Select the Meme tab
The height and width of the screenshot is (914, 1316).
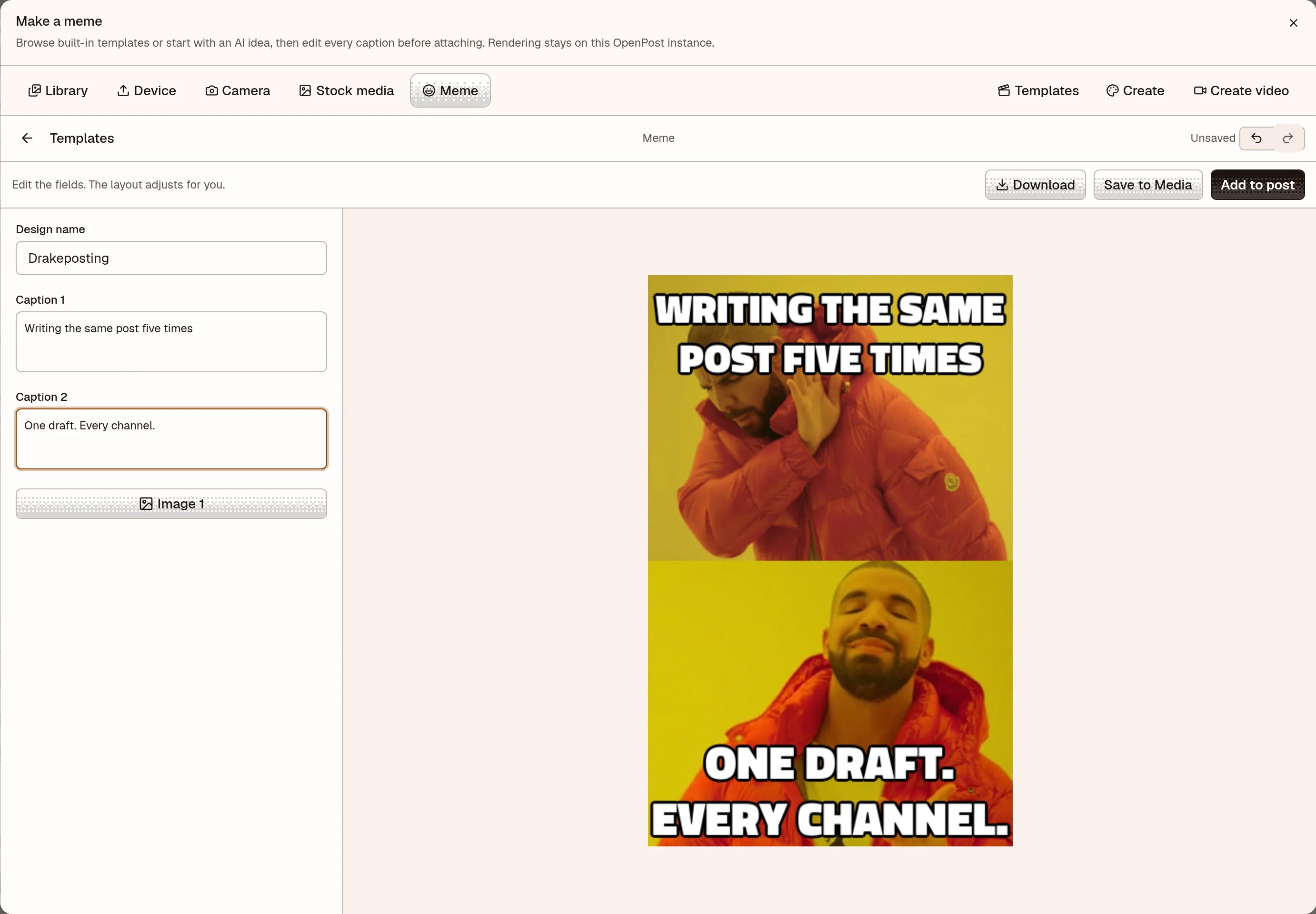click(x=450, y=90)
